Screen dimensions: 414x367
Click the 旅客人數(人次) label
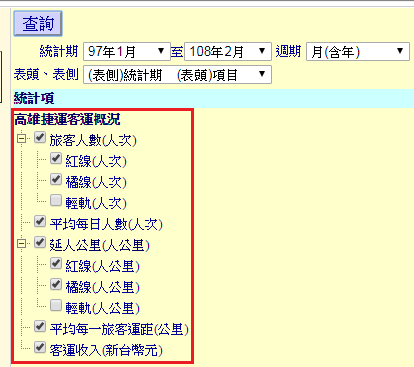[x=93, y=140]
